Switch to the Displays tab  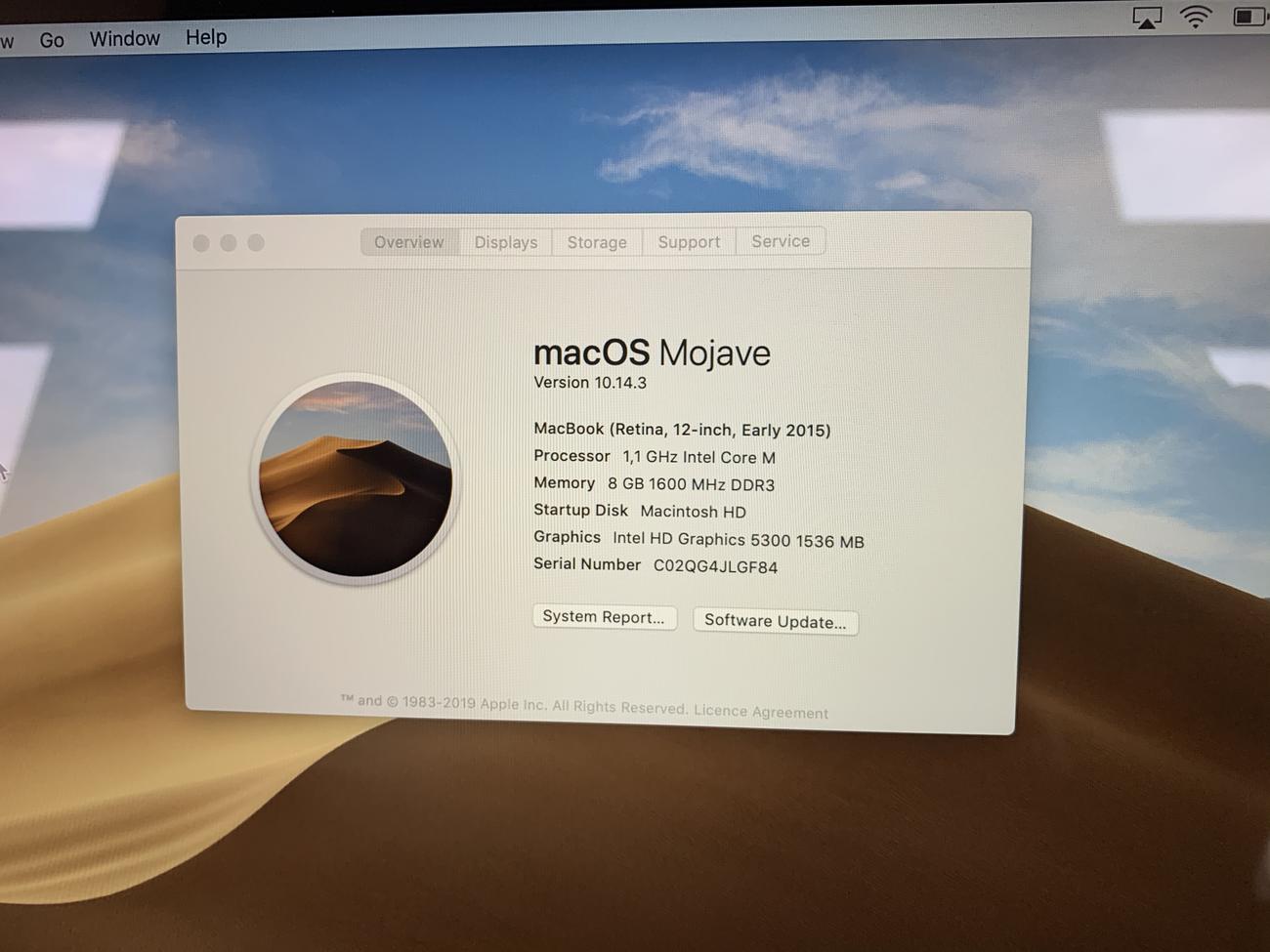[506, 242]
